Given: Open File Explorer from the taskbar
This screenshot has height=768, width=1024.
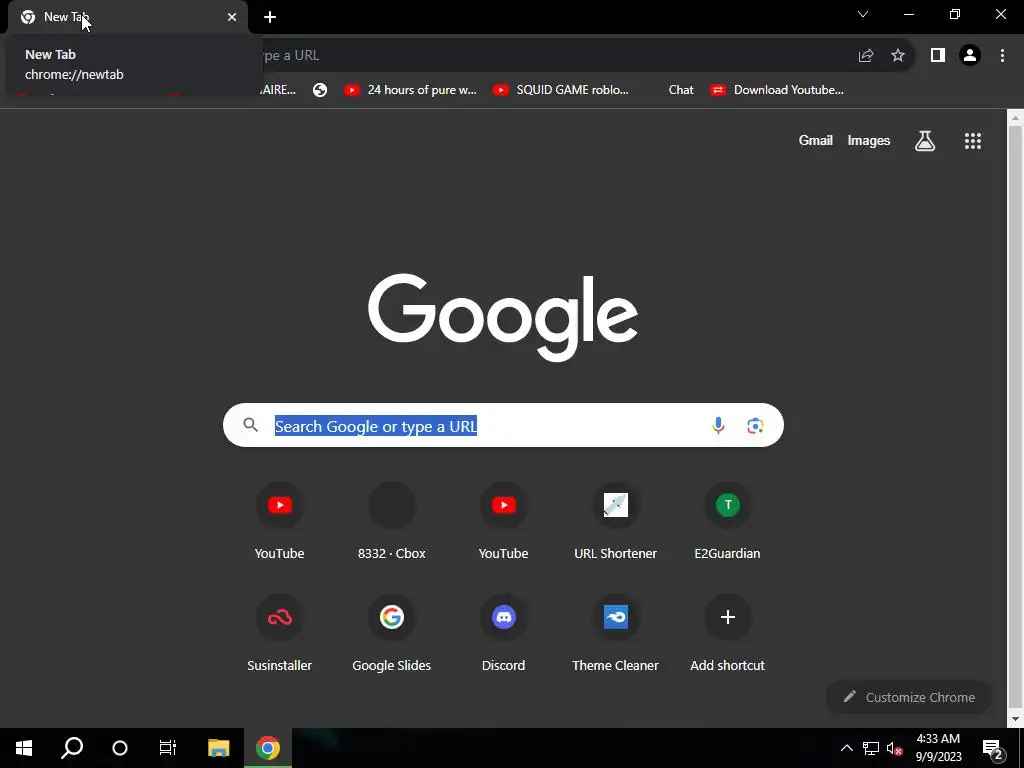Looking at the screenshot, I should 219,748.
